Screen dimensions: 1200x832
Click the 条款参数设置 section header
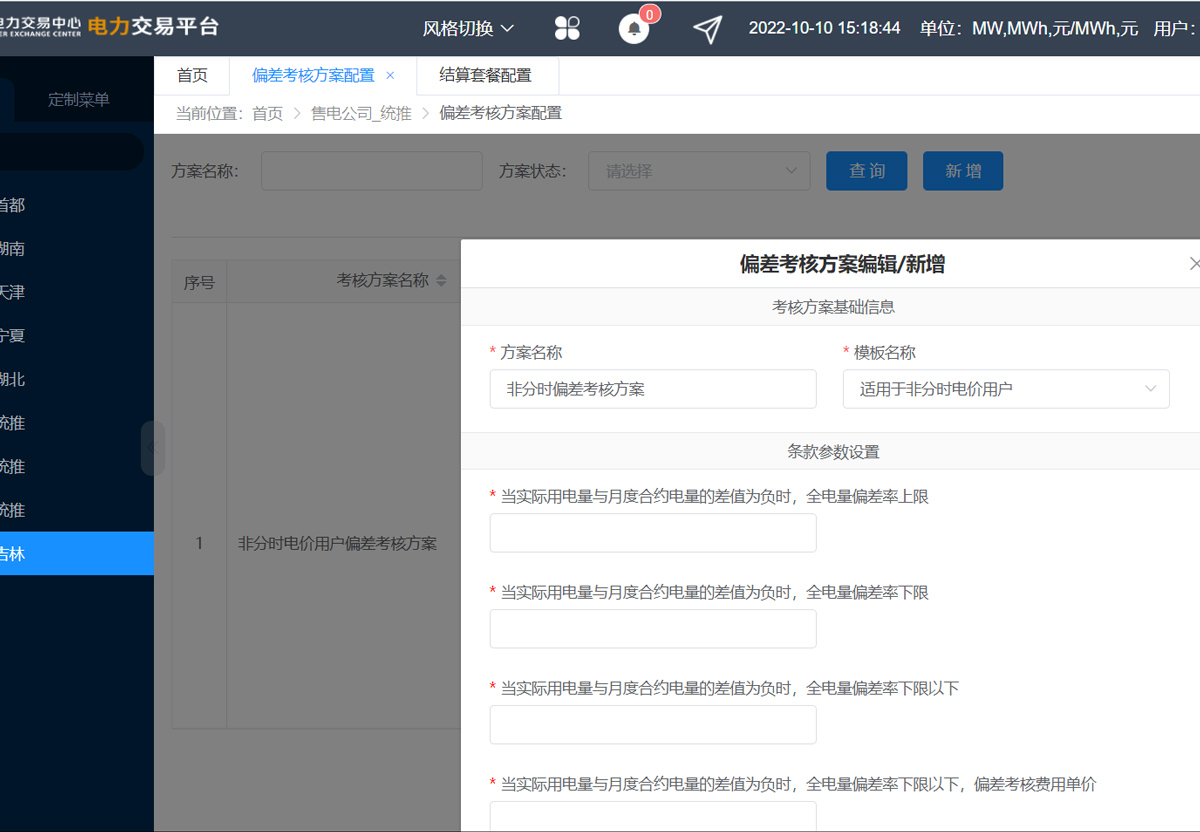point(833,451)
